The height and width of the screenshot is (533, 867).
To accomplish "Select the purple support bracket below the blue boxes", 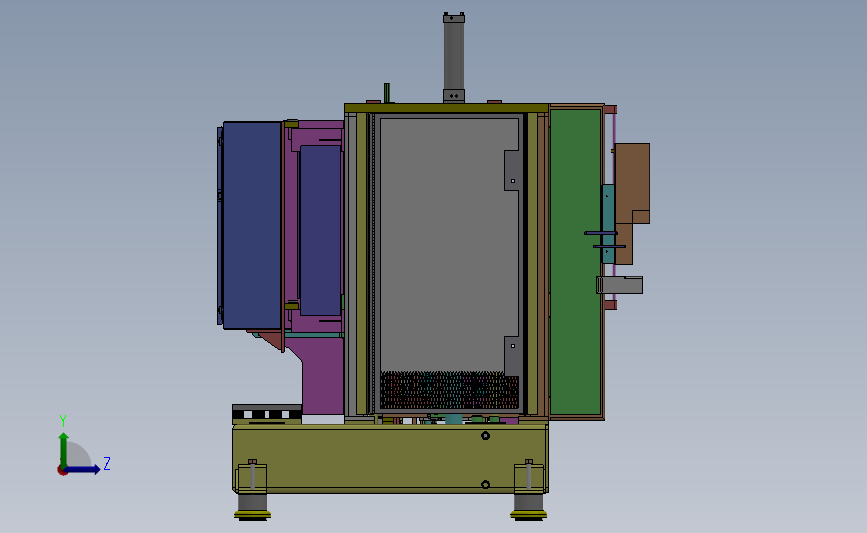I will tap(323, 376).
